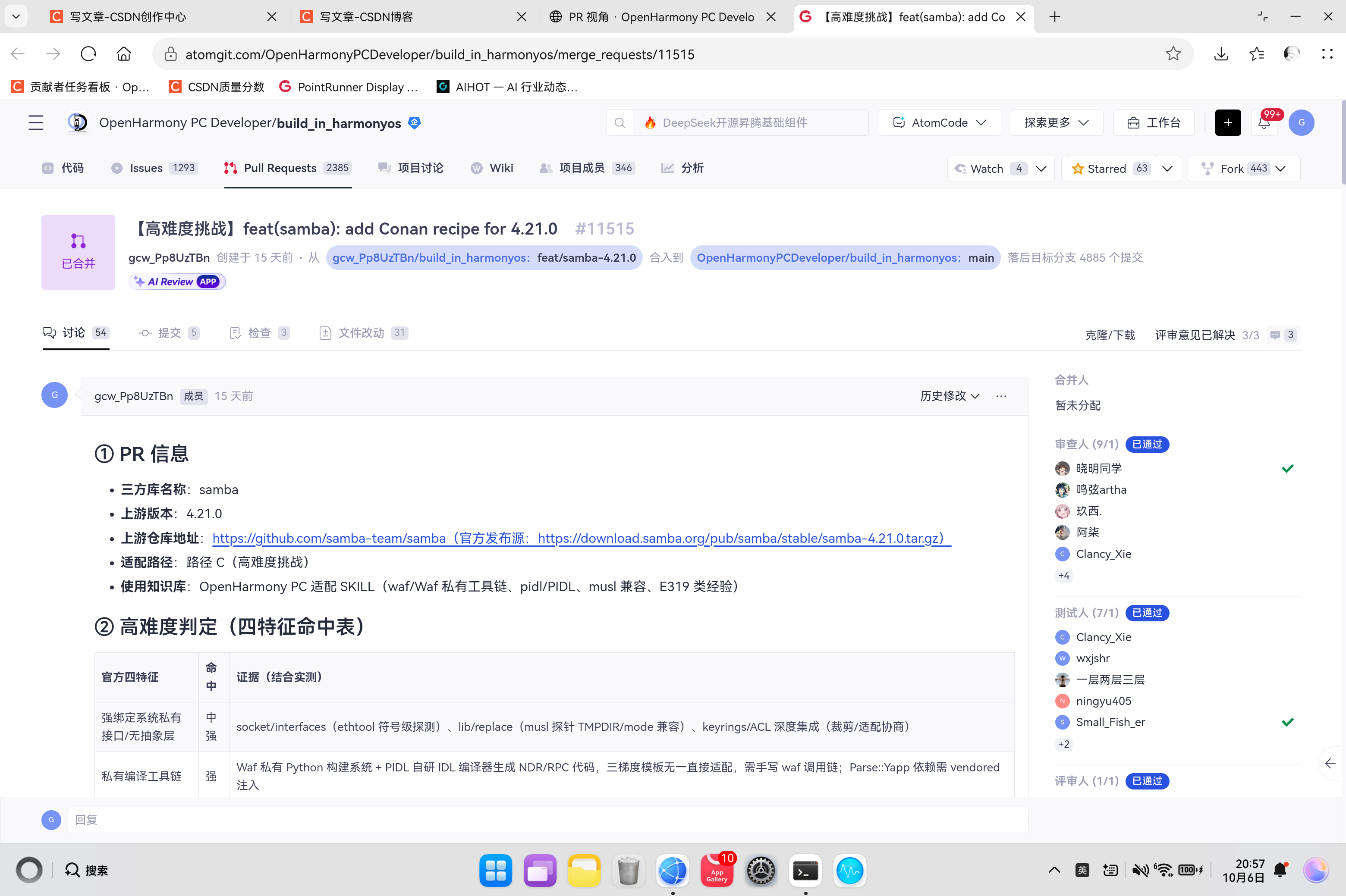Go to browser home page icon
The width and height of the screenshot is (1346, 896).
coord(123,54)
